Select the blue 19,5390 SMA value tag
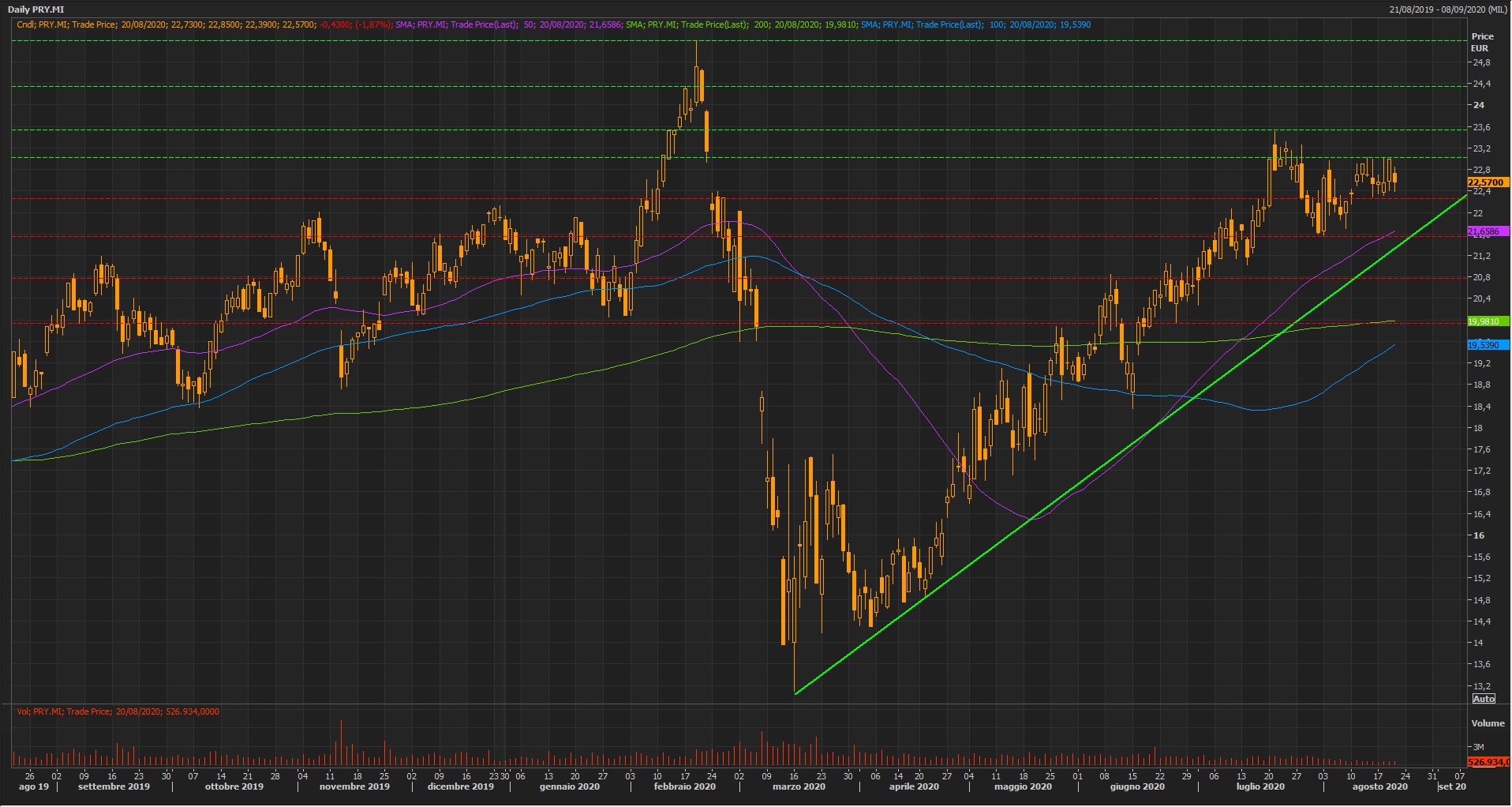Screen dimensions: 1512x807 [x=1487, y=345]
